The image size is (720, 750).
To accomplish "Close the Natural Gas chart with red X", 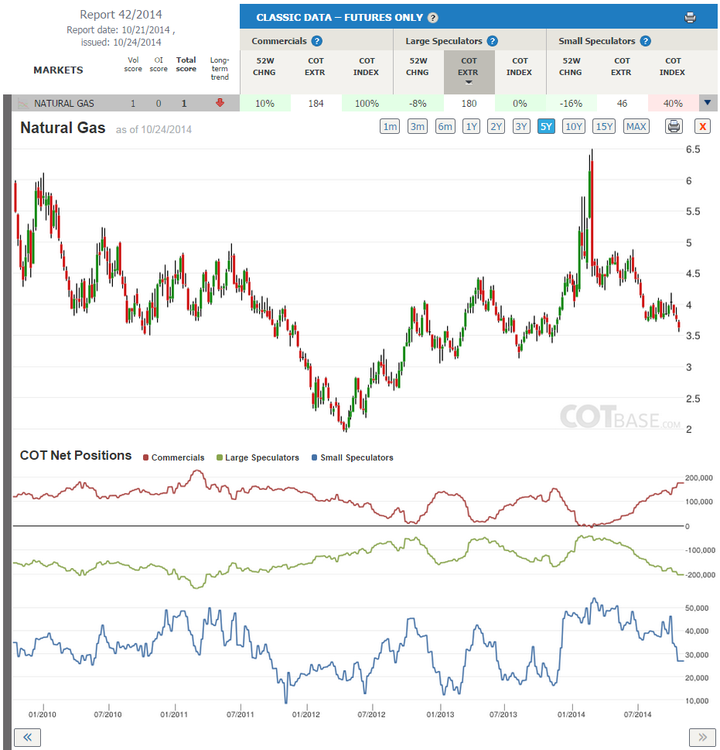I will pyautogui.click(x=702, y=126).
